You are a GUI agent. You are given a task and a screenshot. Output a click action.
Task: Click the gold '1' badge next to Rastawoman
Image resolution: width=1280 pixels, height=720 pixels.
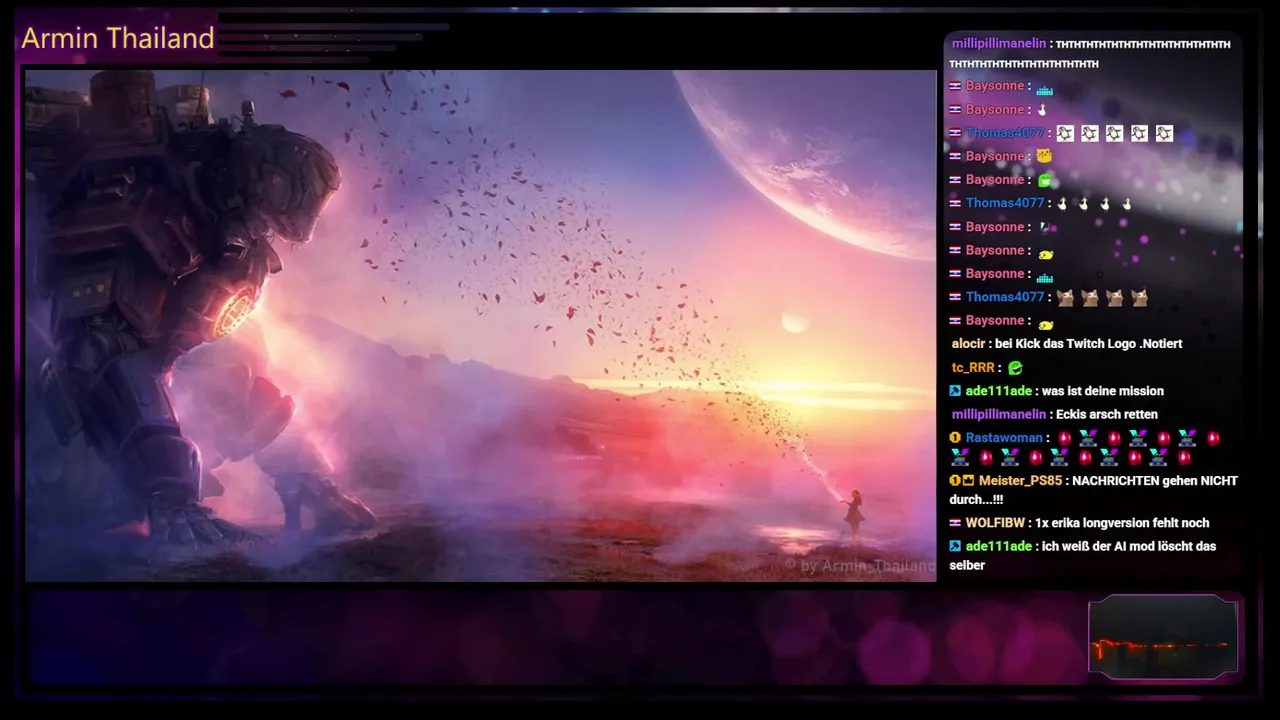(955, 438)
